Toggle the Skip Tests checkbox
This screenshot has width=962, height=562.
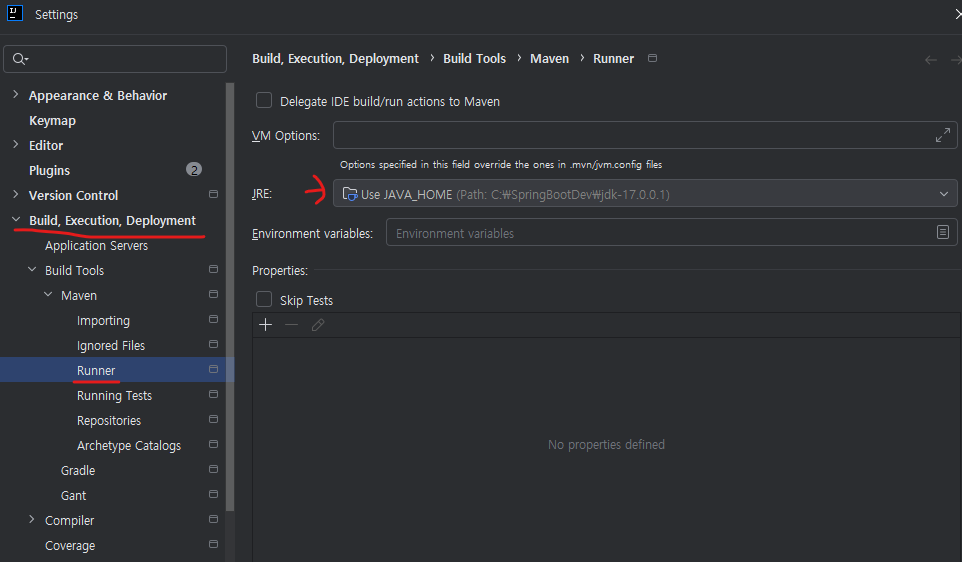pyautogui.click(x=264, y=299)
